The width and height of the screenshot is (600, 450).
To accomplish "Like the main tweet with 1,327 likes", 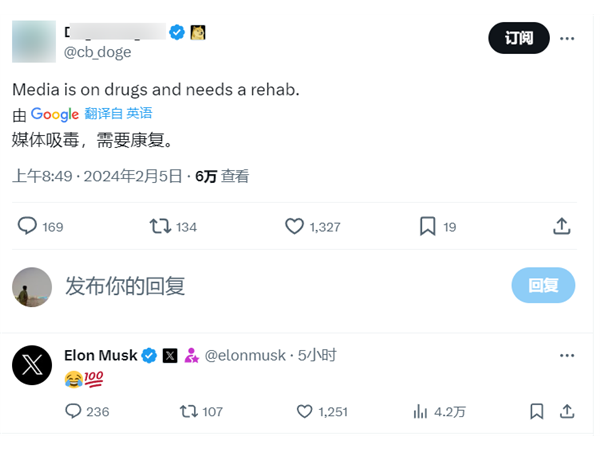I will click(x=294, y=226).
